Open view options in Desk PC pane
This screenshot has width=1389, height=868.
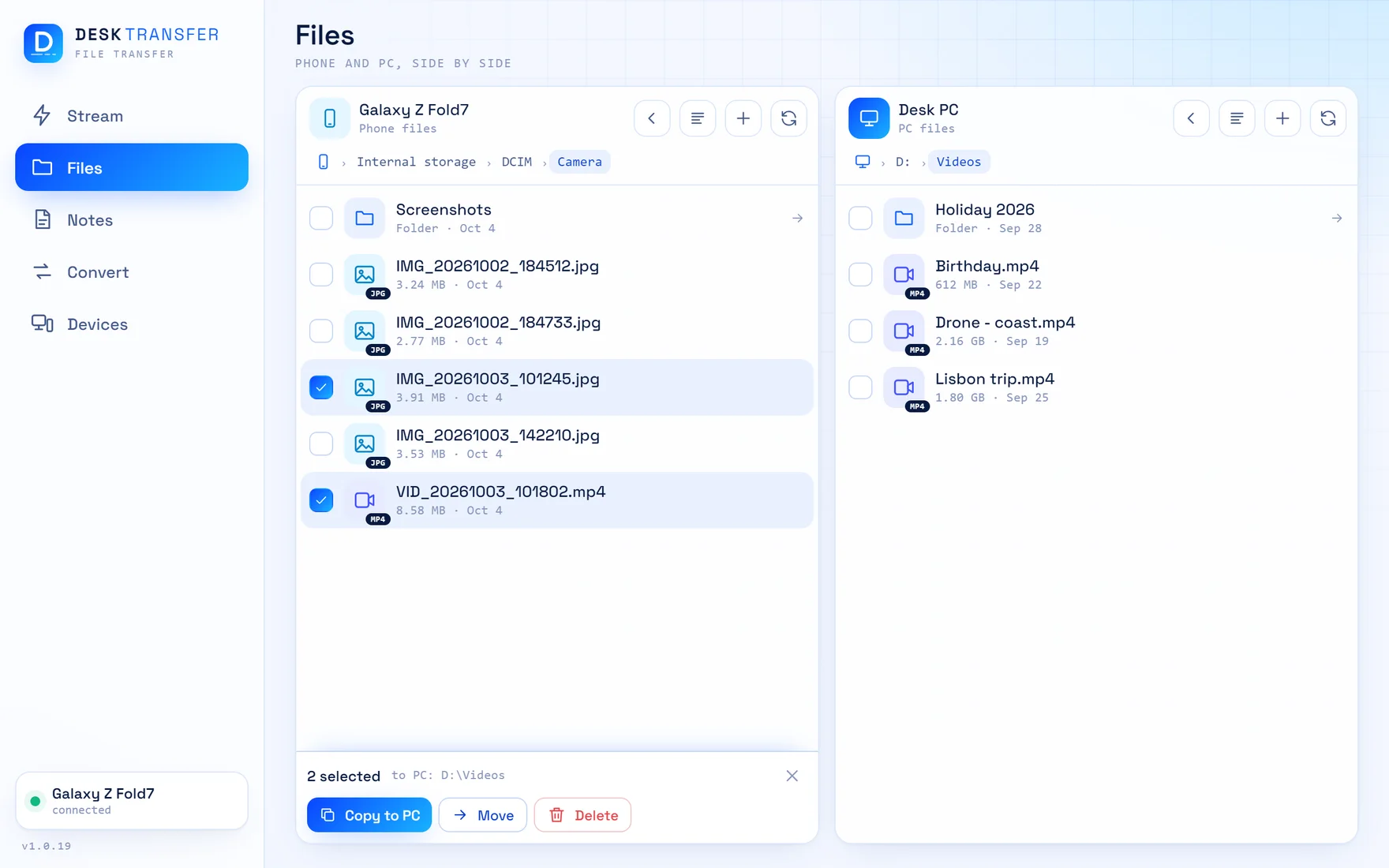1237,118
